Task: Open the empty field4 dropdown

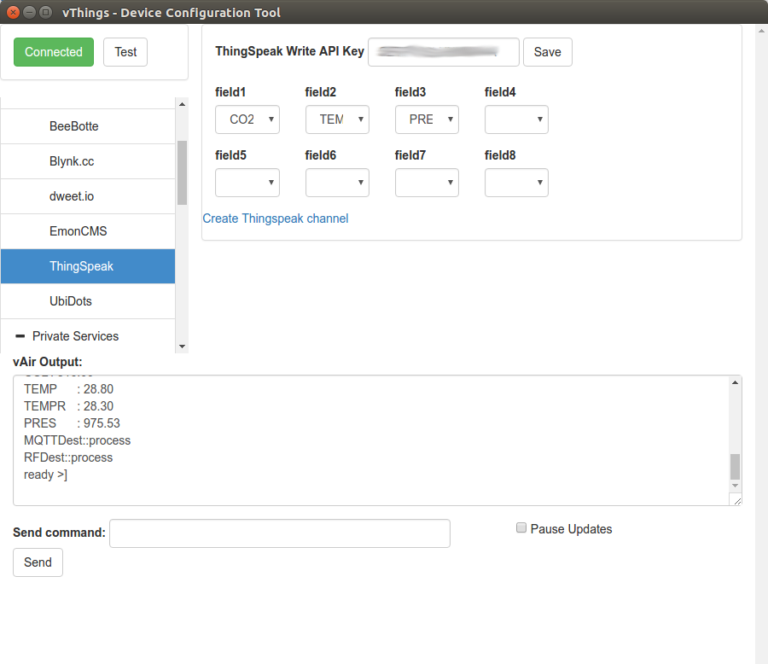Action: (516, 119)
